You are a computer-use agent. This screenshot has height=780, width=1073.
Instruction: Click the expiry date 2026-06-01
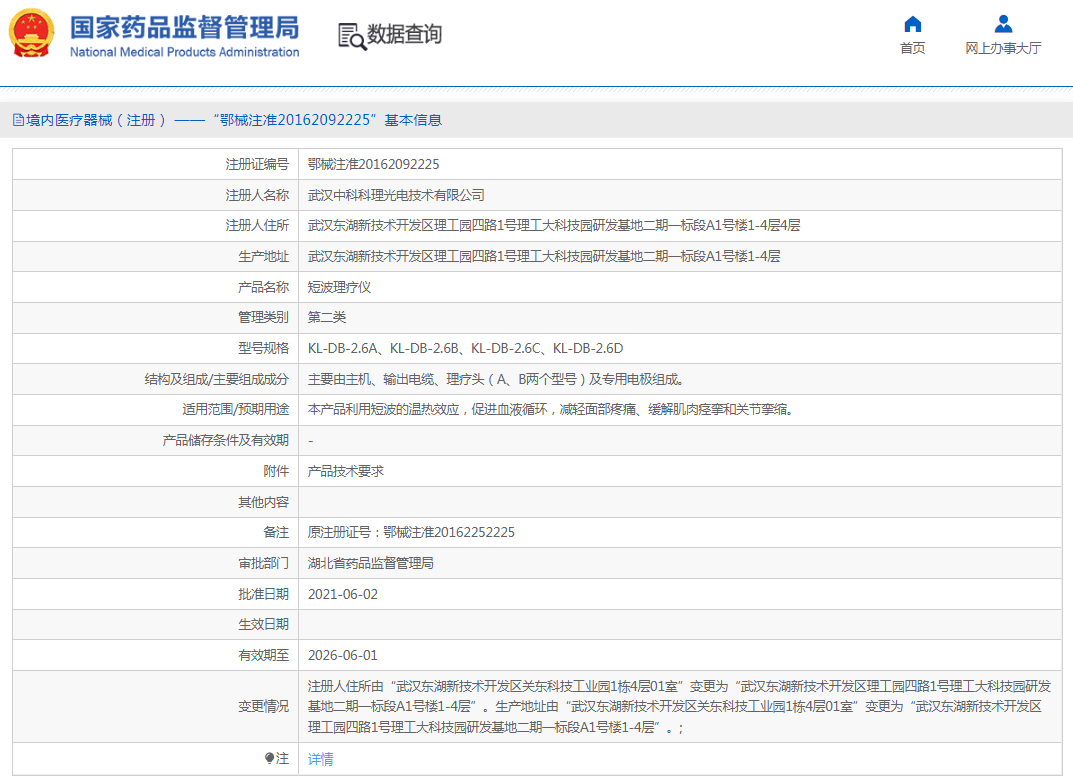[x=342, y=655]
